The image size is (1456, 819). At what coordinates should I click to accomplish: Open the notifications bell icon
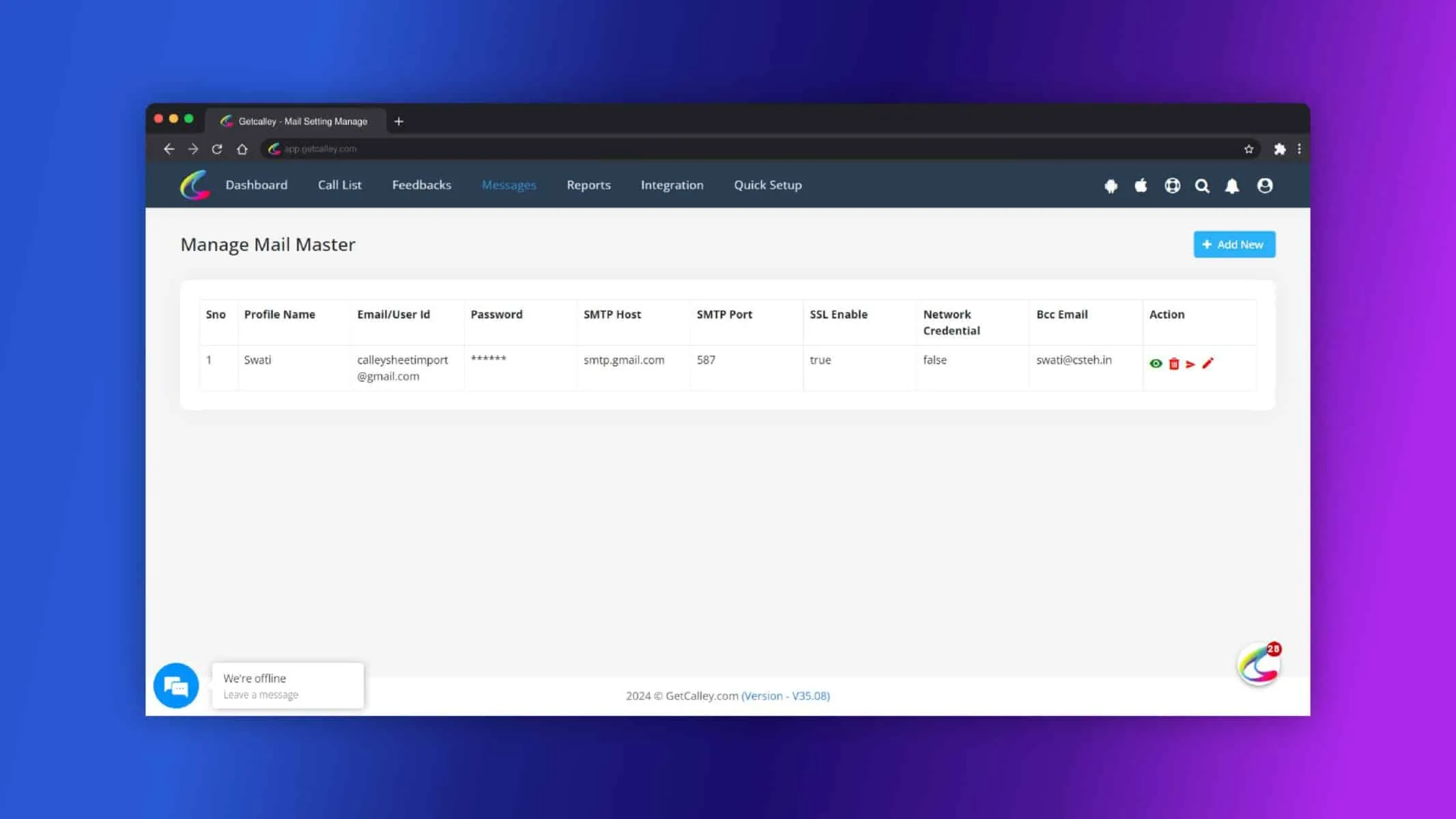tap(1232, 186)
